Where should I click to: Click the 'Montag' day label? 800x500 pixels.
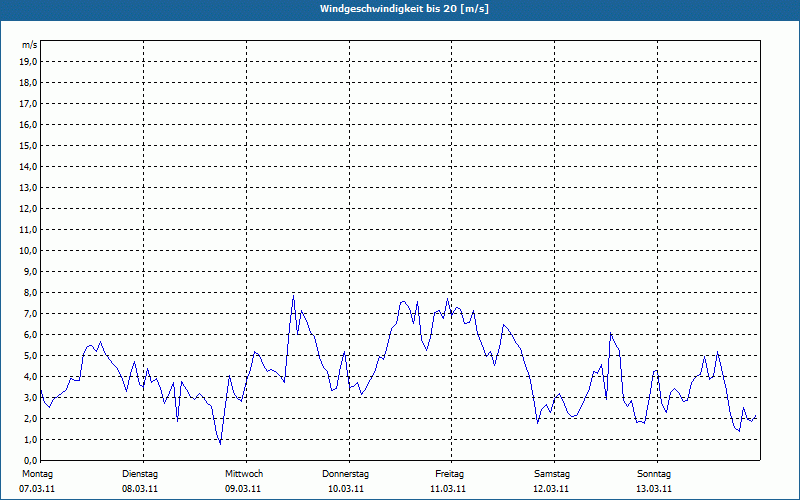click(x=37, y=474)
